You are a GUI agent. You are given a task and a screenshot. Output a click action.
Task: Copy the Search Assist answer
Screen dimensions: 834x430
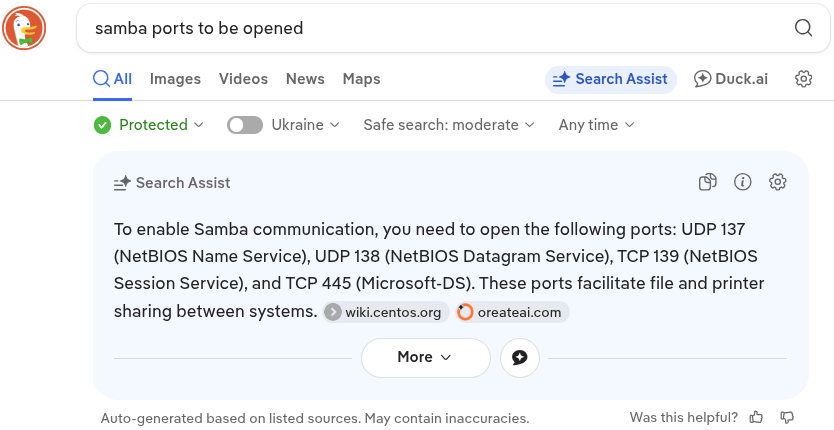pos(707,182)
